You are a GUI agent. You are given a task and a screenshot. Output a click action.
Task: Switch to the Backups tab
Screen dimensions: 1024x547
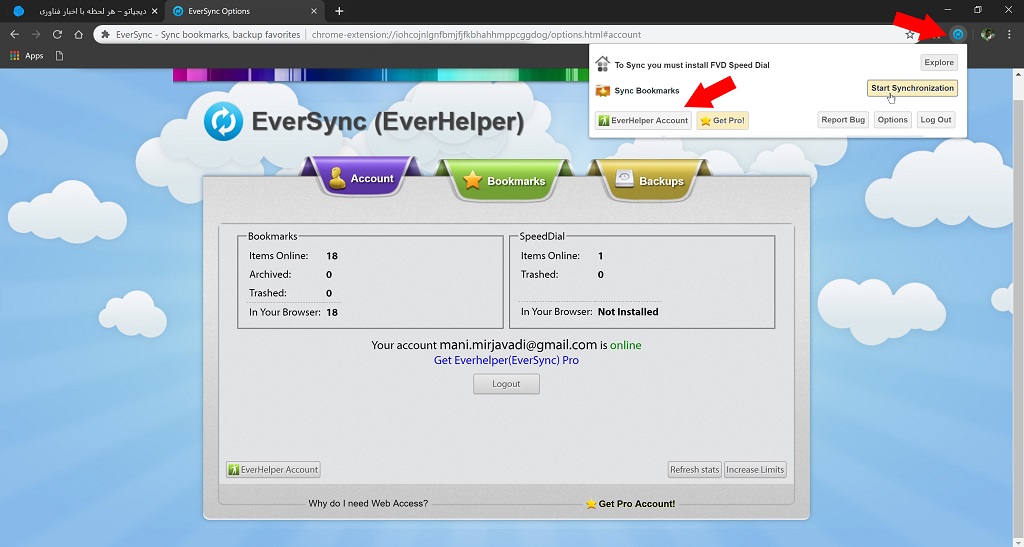tap(649, 181)
